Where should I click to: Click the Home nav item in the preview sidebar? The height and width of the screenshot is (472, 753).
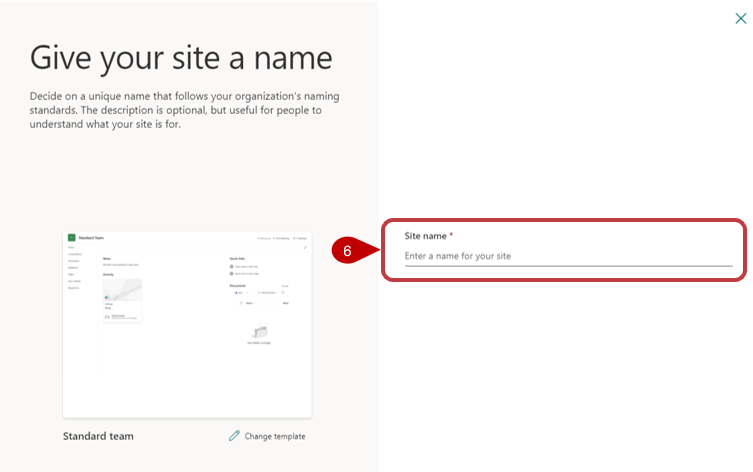(x=71, y=247)
